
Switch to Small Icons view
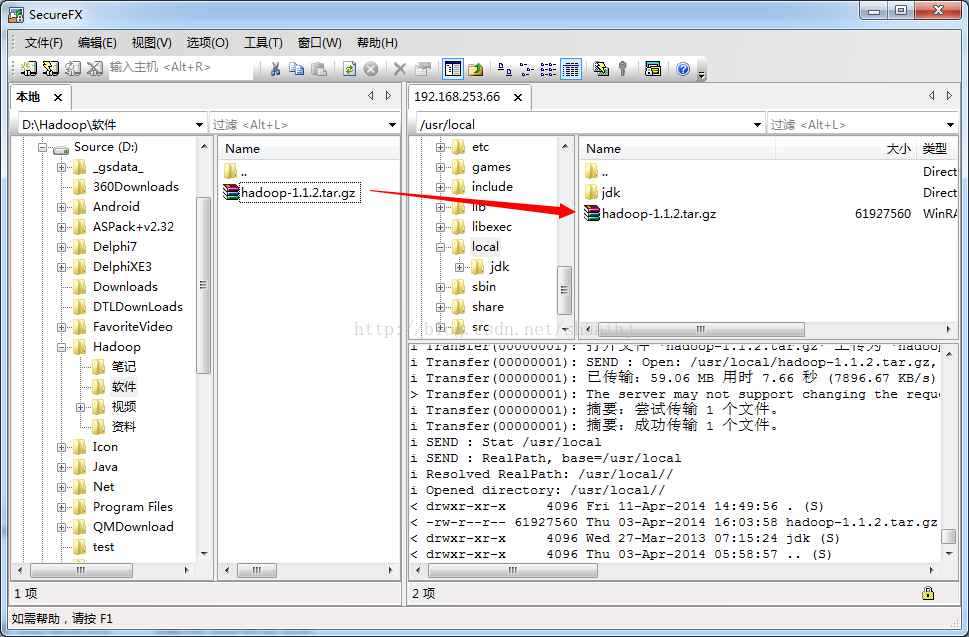coord(527,69)
